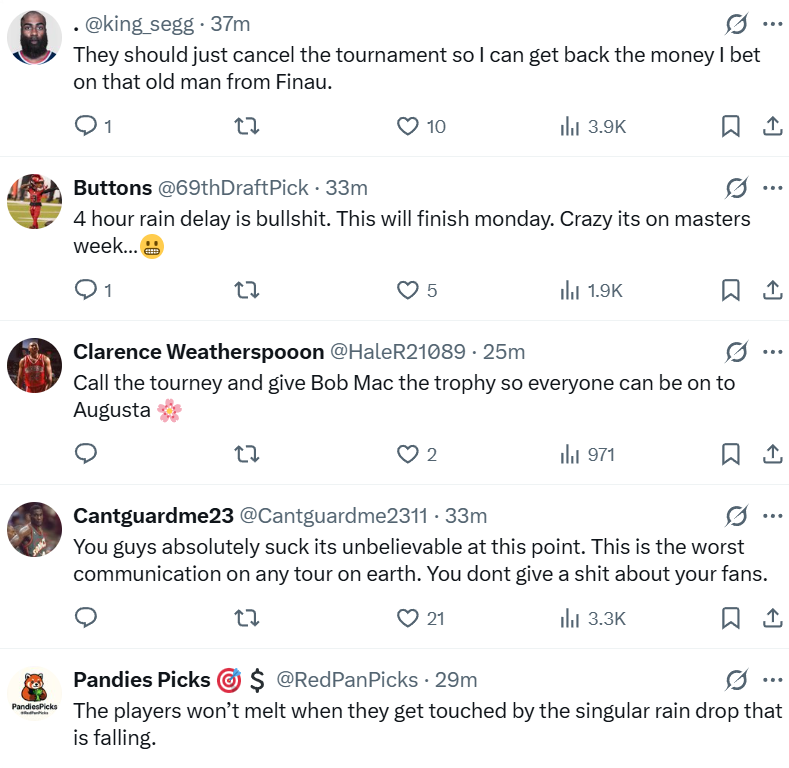Screen dimensions: 789x768
Task: Reply to king_segg's cancel tournament tweet
Action: 87,126
